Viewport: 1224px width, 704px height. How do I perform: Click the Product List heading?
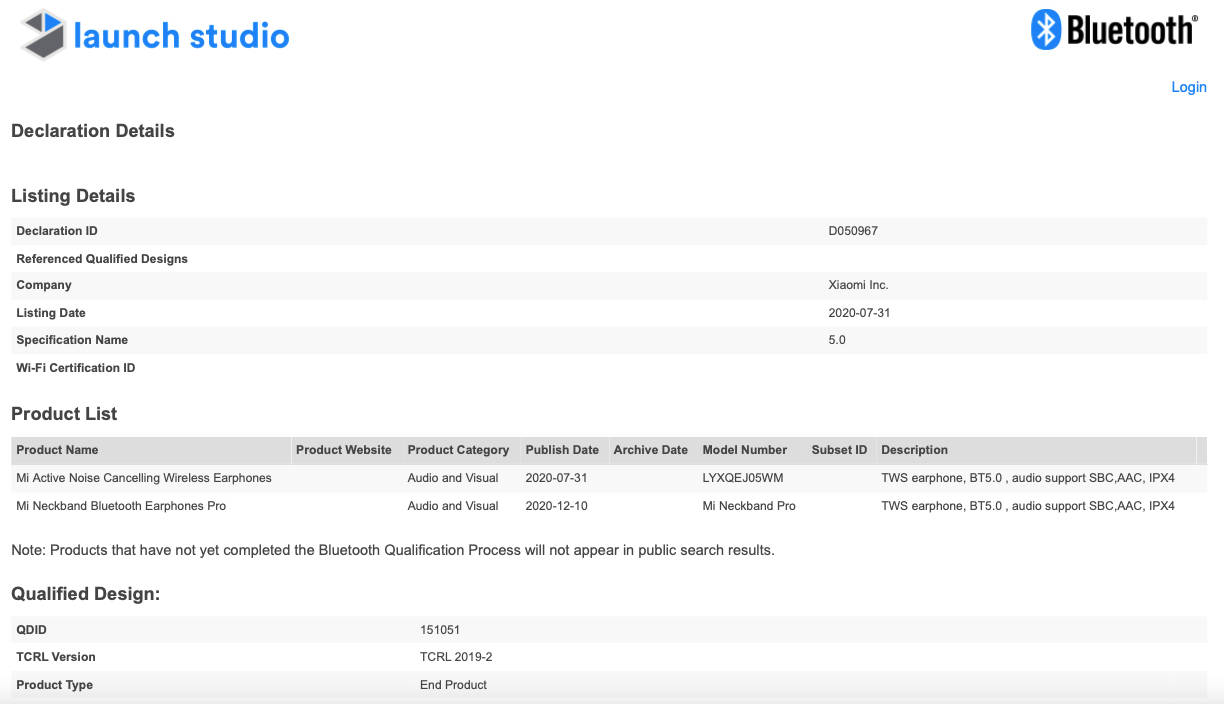click(64, 414)
